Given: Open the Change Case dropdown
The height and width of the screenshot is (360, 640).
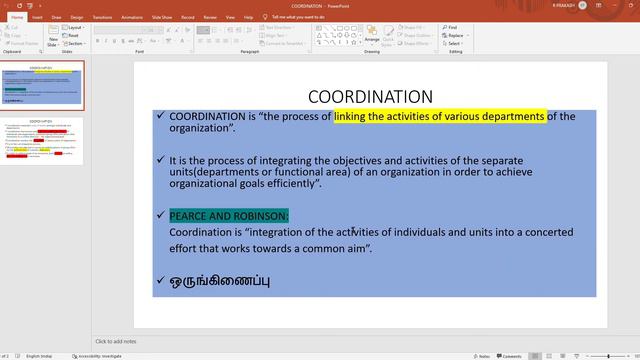Looking at the screenshot, I should pyautogui.click(x=153, y=41).
